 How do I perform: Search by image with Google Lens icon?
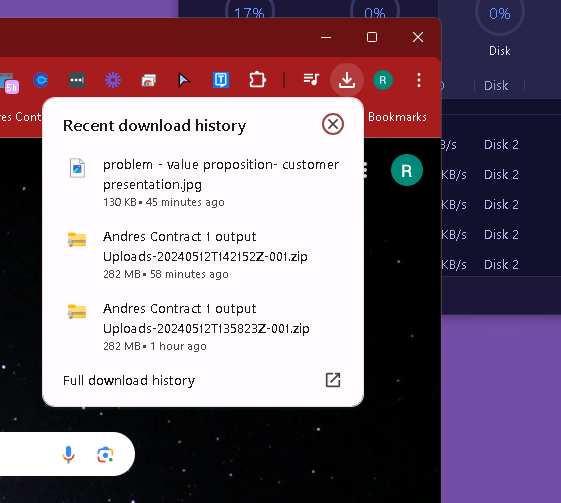tap(106, 454)
